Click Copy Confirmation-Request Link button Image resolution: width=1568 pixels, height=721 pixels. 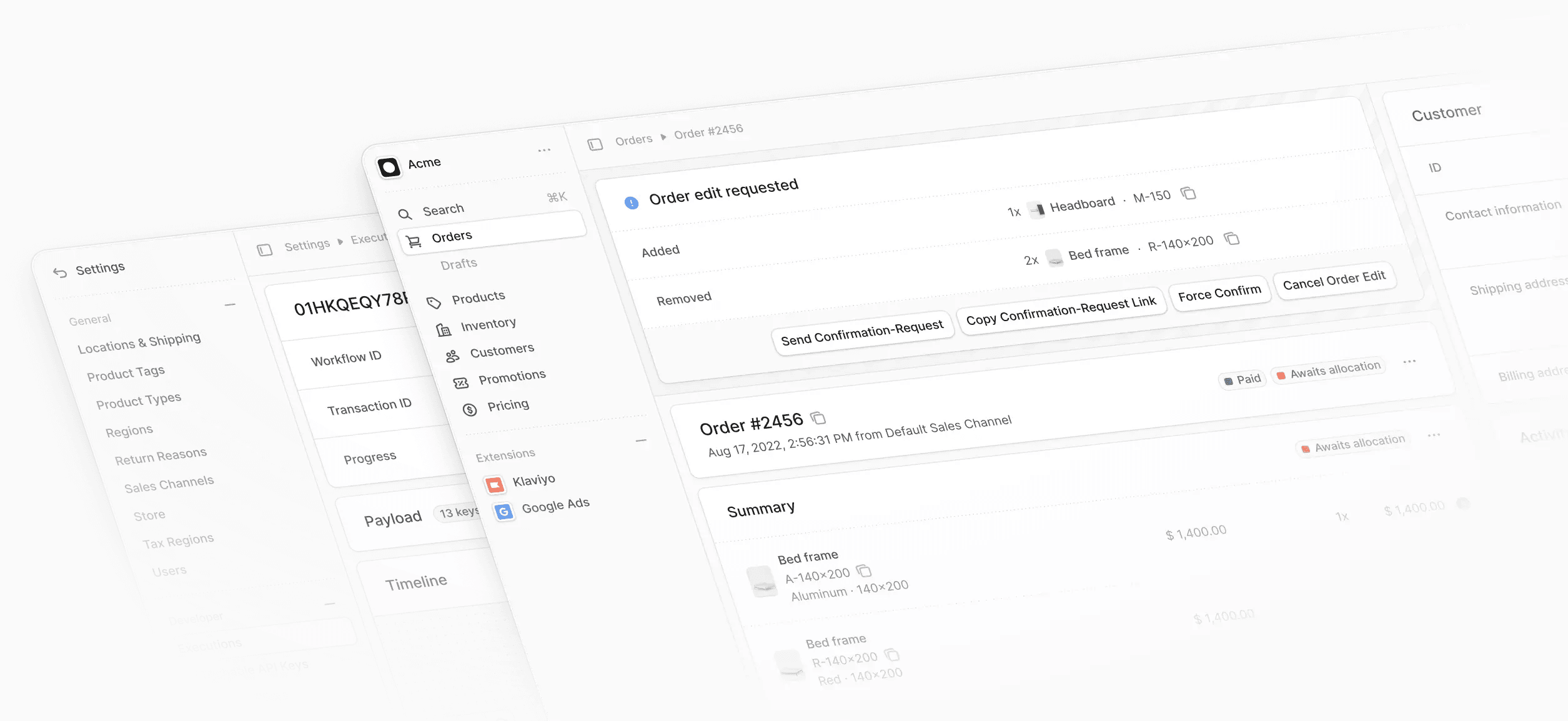1061,311
